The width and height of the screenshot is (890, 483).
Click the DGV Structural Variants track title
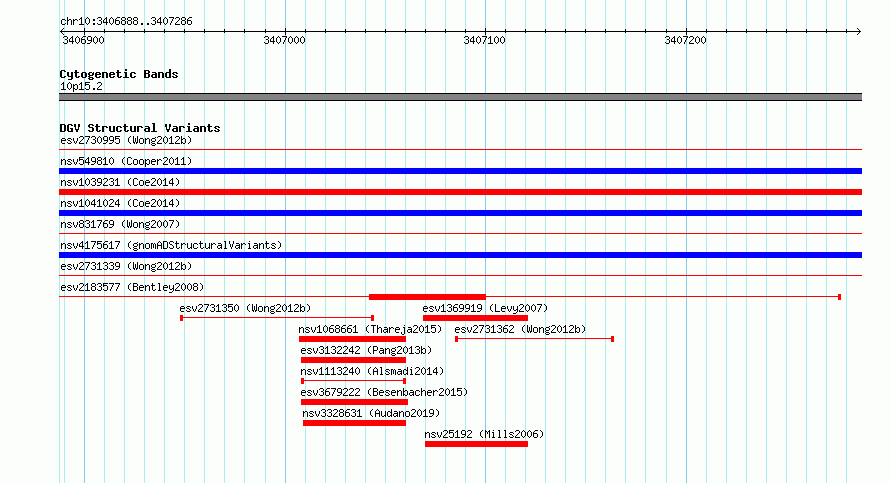[x=140, y=128]
